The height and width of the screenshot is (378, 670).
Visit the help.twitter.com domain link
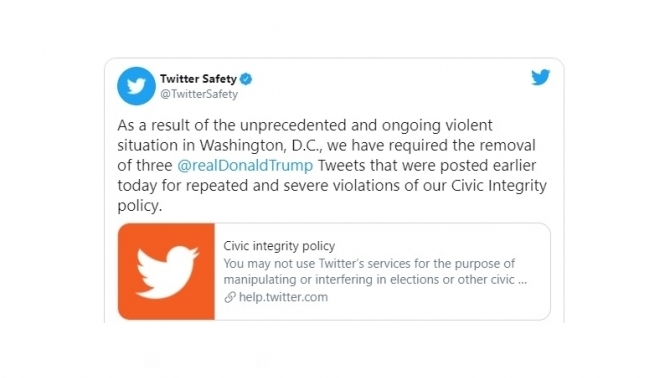click(x=283, y=297)
